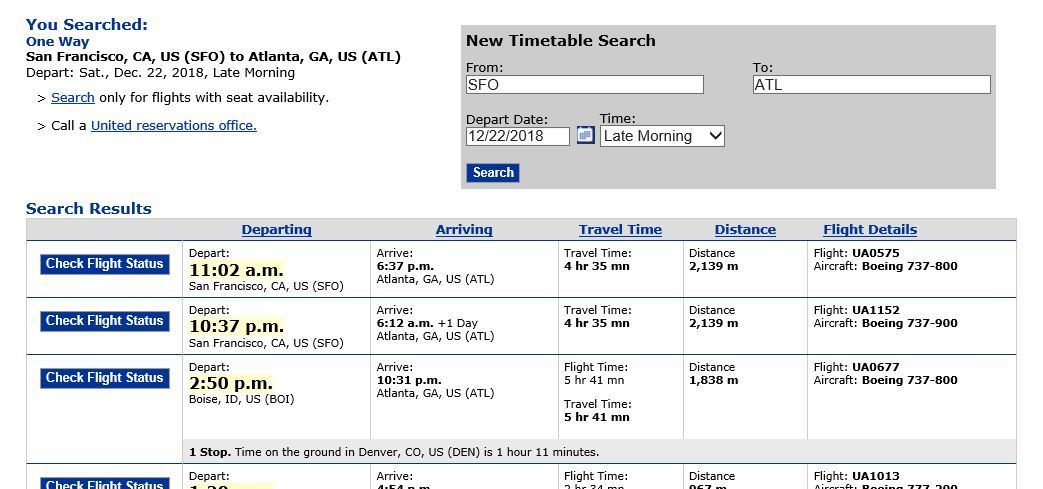
Task: Check Flight Status for flight UA0677
Action: coord(104,378)
